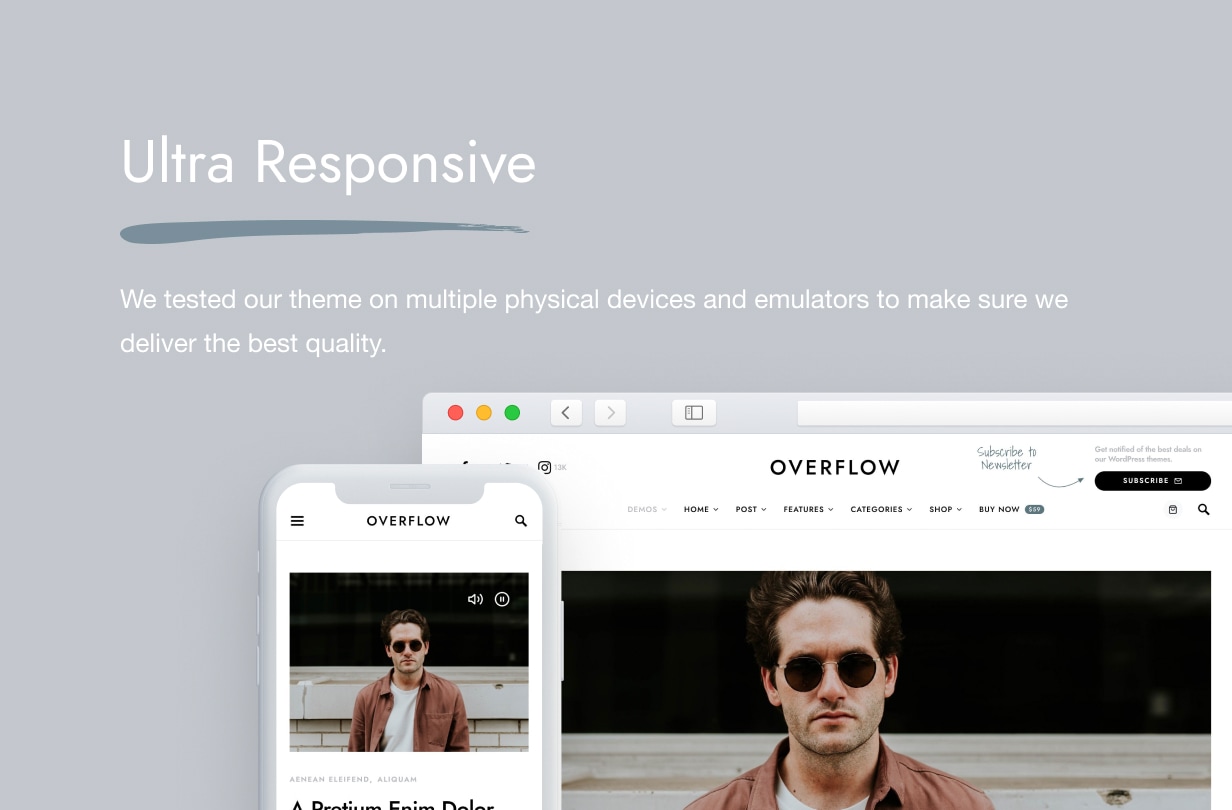Click the SUBSCRIBE button
This screenshot has height=810, width=1232.
1152,480
